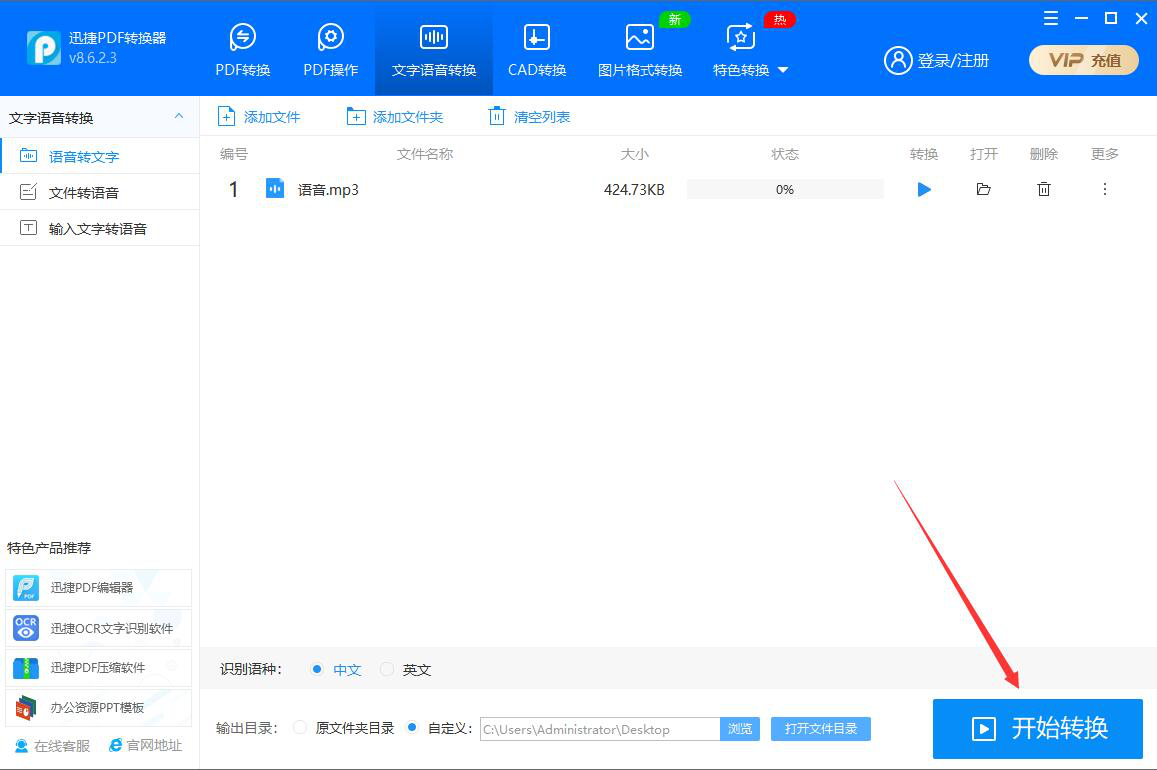The image size is (1157, 770).
Task: Click the 打开文件目录 button
Action: coord(821,729)
